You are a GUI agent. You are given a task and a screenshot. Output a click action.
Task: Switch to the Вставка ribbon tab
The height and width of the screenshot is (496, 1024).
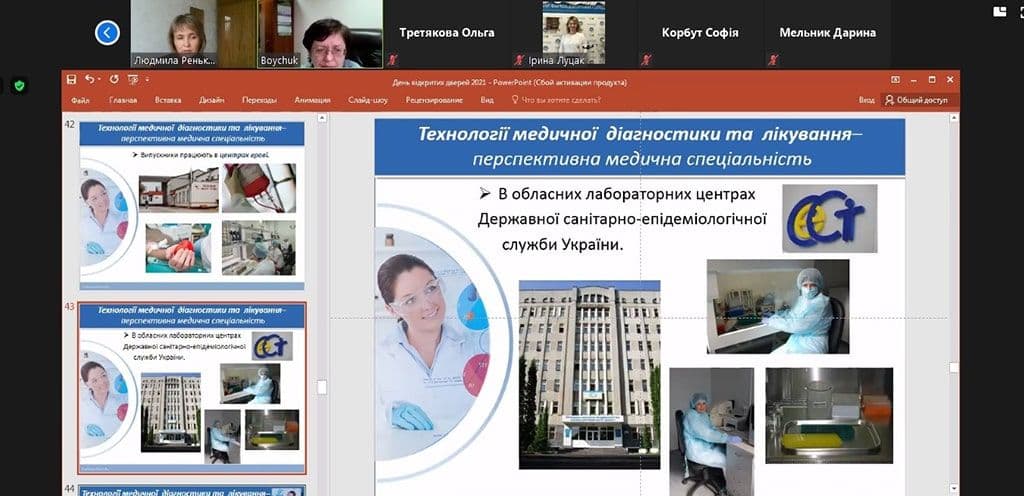(x=168, y=101)
